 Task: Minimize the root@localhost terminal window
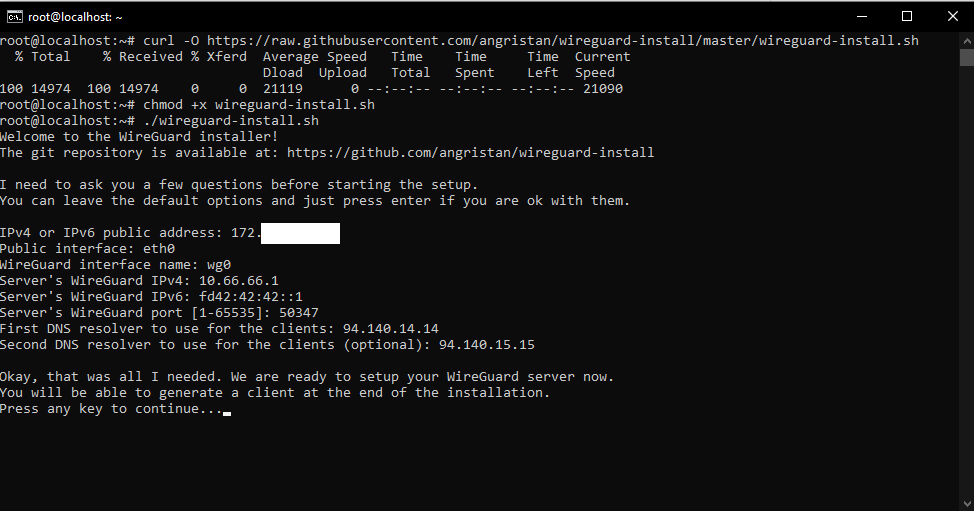tap(861, 16)
